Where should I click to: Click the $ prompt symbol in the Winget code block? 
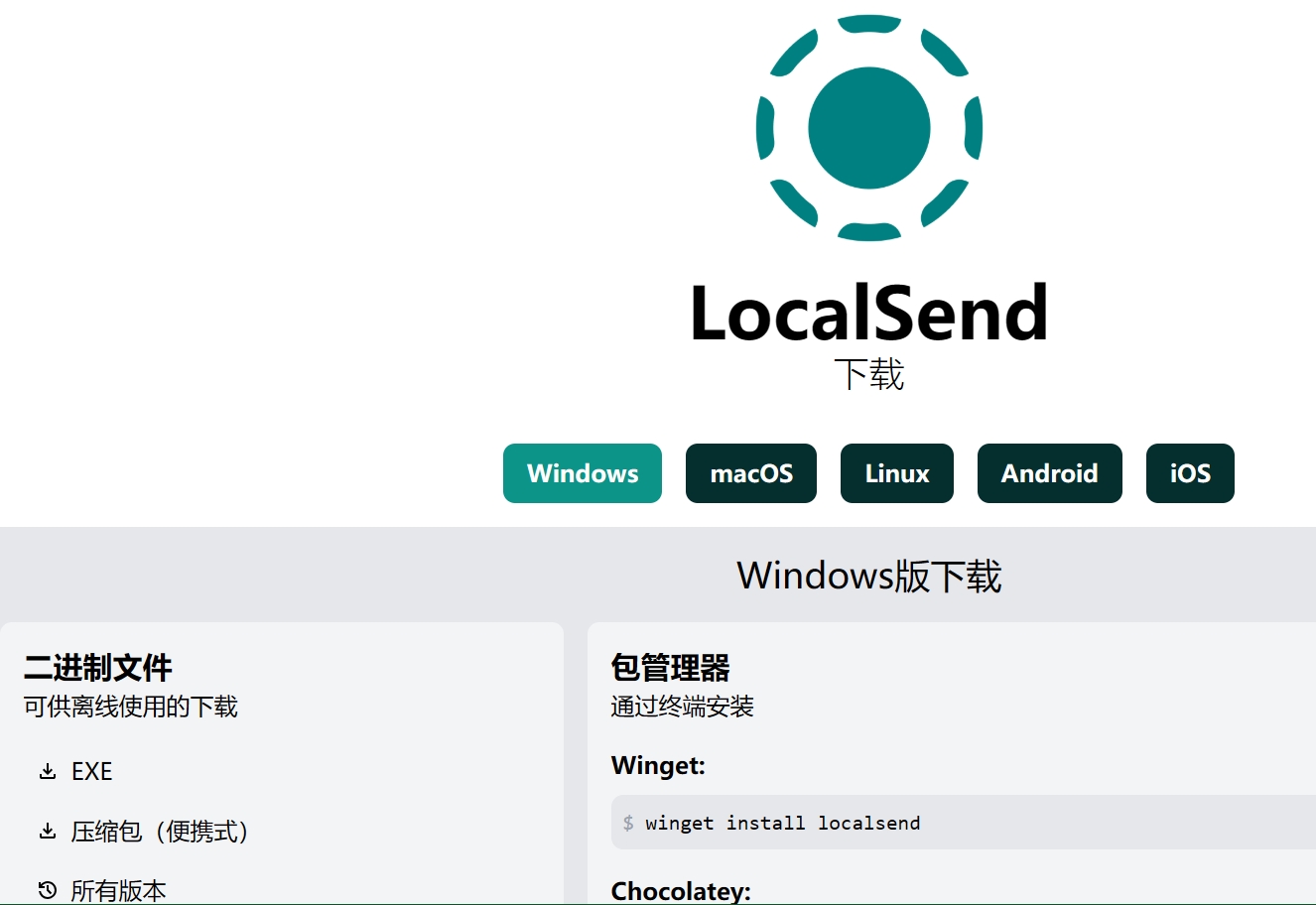[x=629, y=823]
